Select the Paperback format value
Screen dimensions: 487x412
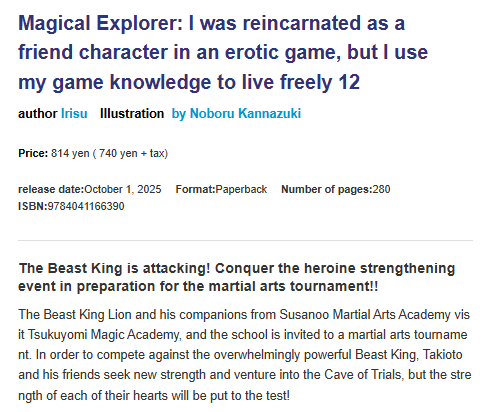(x=241, y=189)
